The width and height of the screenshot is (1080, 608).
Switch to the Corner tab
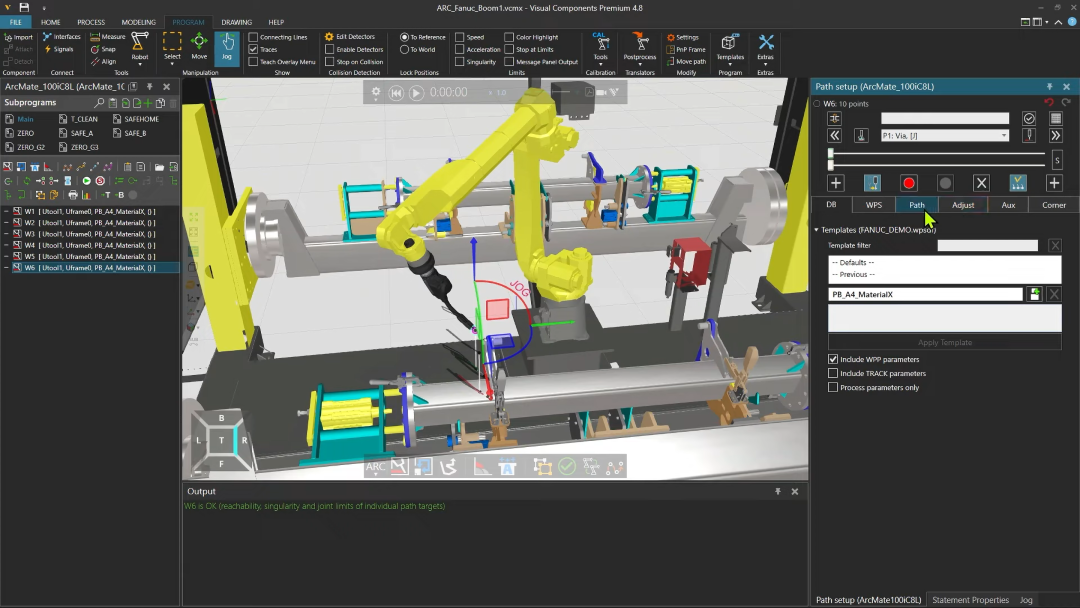click(x=1054, y=205)
